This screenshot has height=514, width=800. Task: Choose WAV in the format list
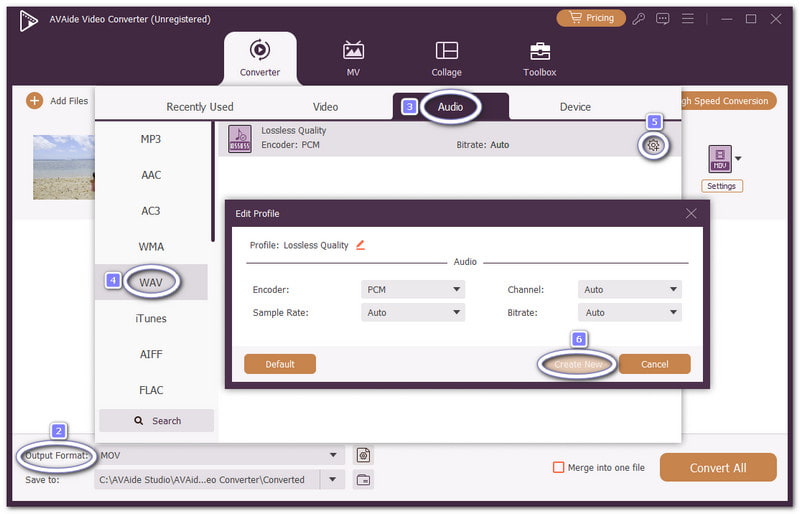pyautogui.click(x=151, y=282)
